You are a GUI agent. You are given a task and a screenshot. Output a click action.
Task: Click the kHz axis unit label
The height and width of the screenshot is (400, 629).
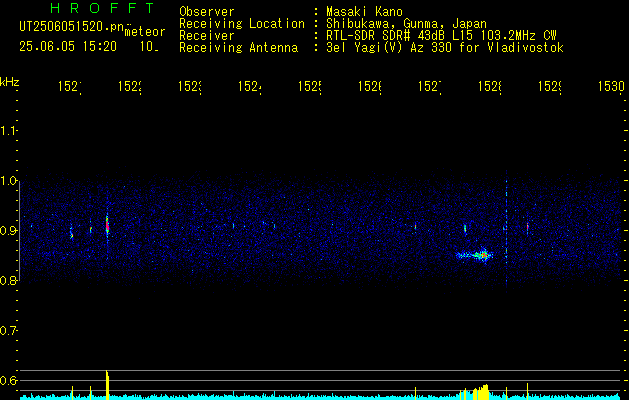pos(10,82)
